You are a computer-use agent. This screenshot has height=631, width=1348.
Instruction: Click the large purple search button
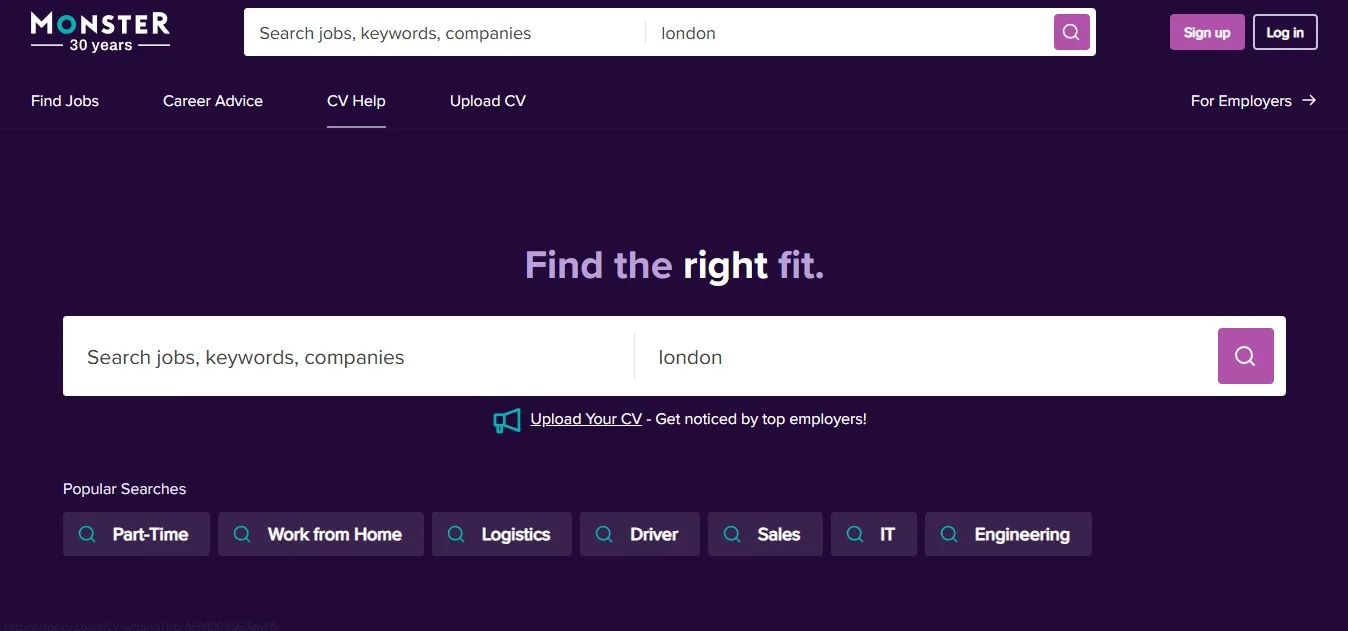1245,356
